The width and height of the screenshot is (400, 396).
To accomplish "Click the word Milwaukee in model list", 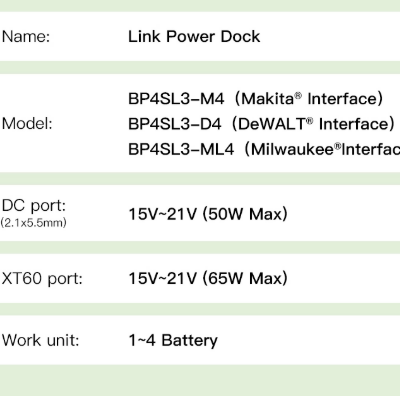I will pos(292,149).
